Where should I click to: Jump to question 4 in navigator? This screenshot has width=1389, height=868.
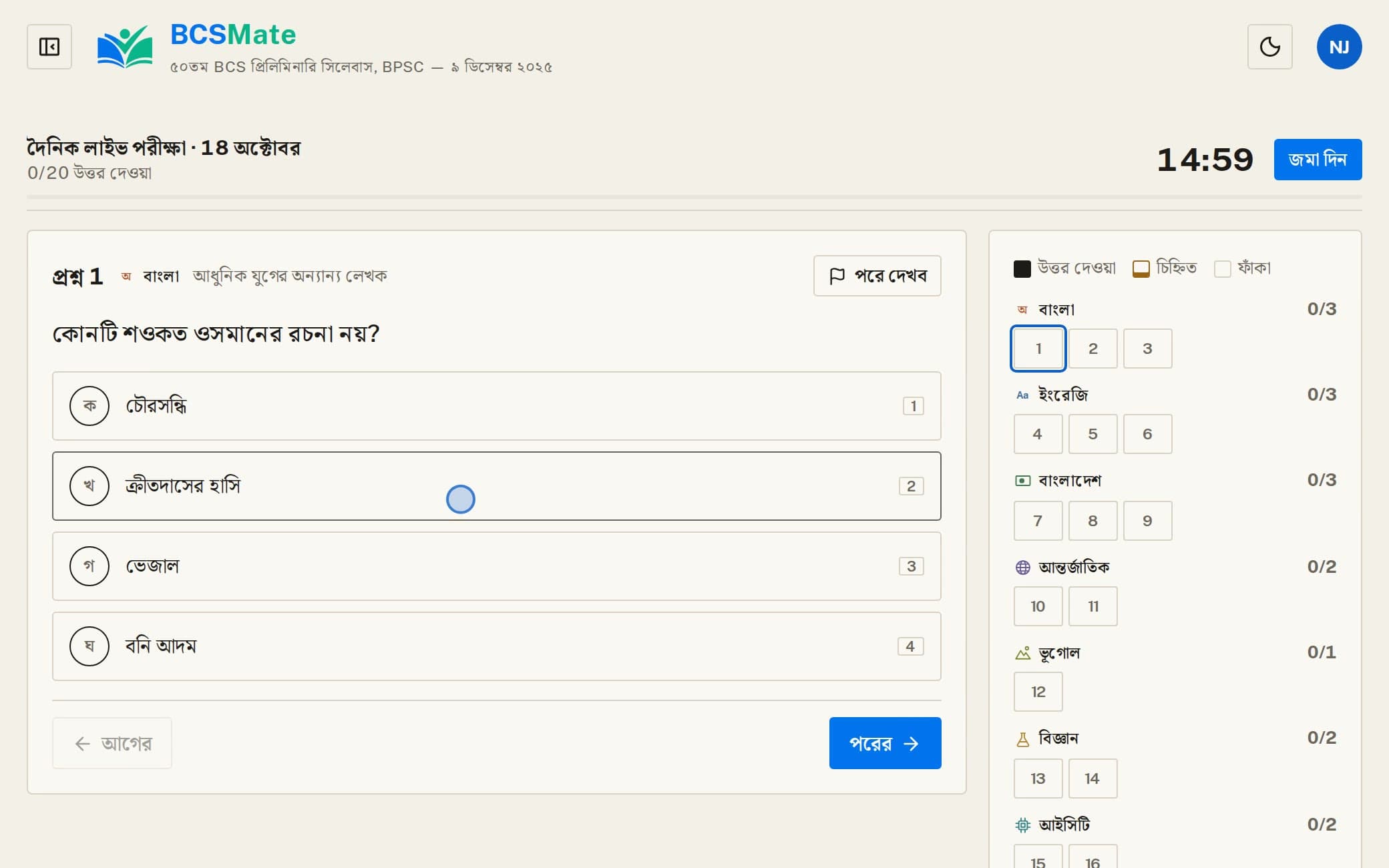1038,434
